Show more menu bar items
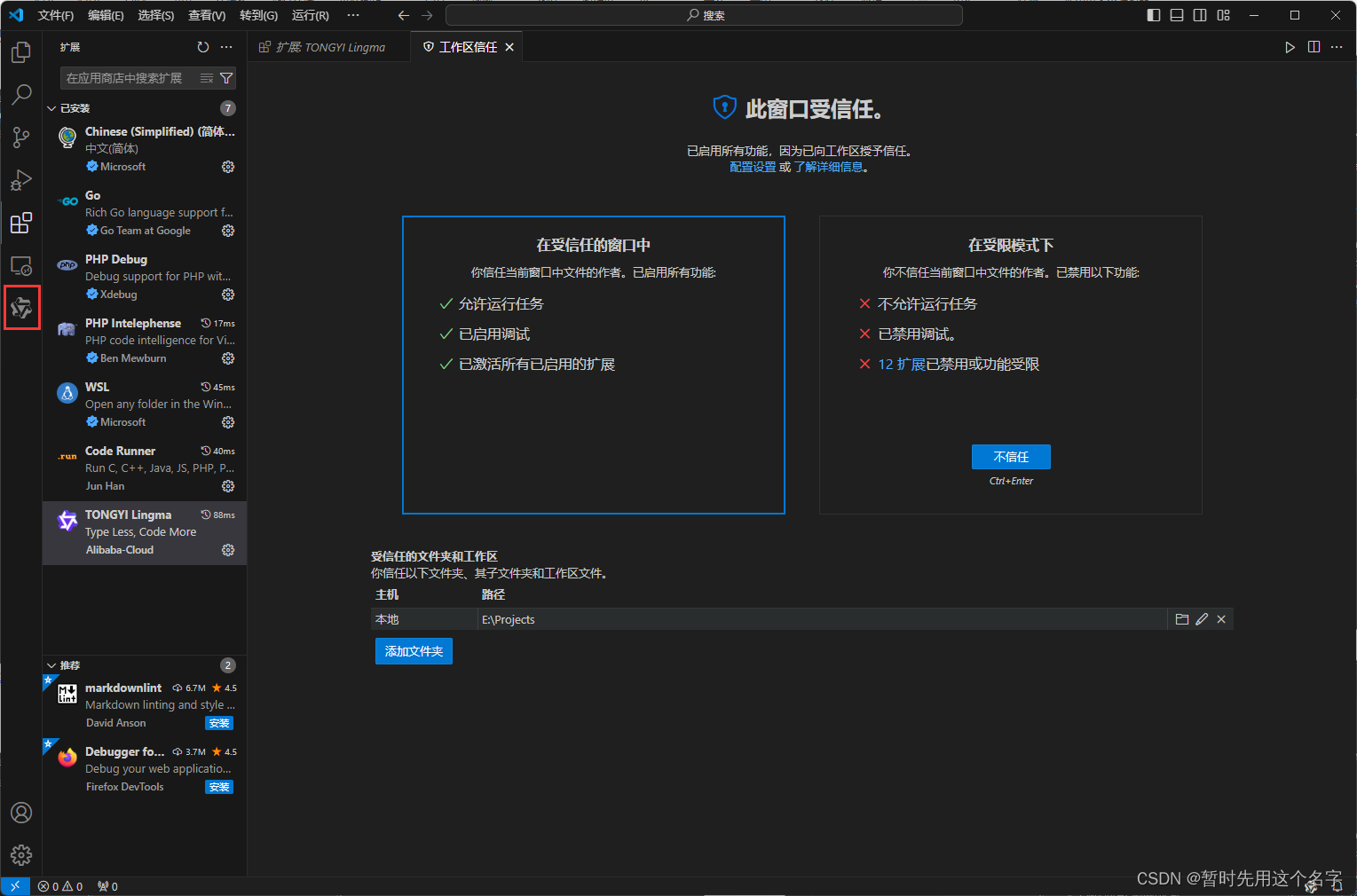1357x896 pixels. [353, 15]
